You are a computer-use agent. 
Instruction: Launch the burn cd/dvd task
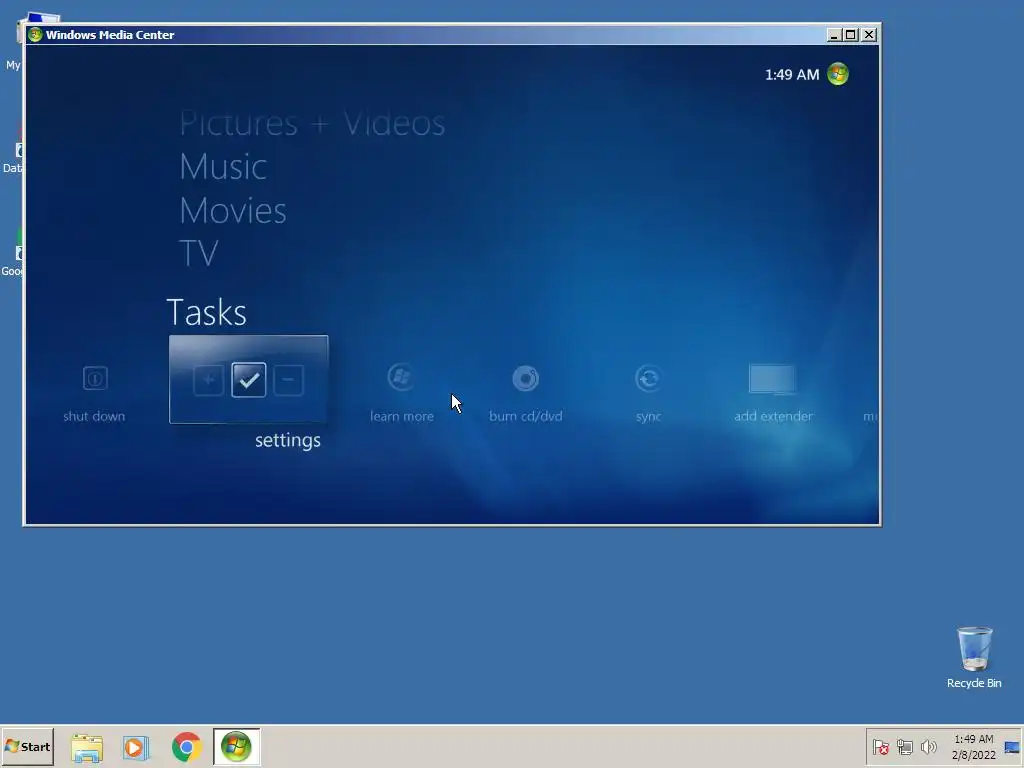pyautogui.click(x=525, y=378)
